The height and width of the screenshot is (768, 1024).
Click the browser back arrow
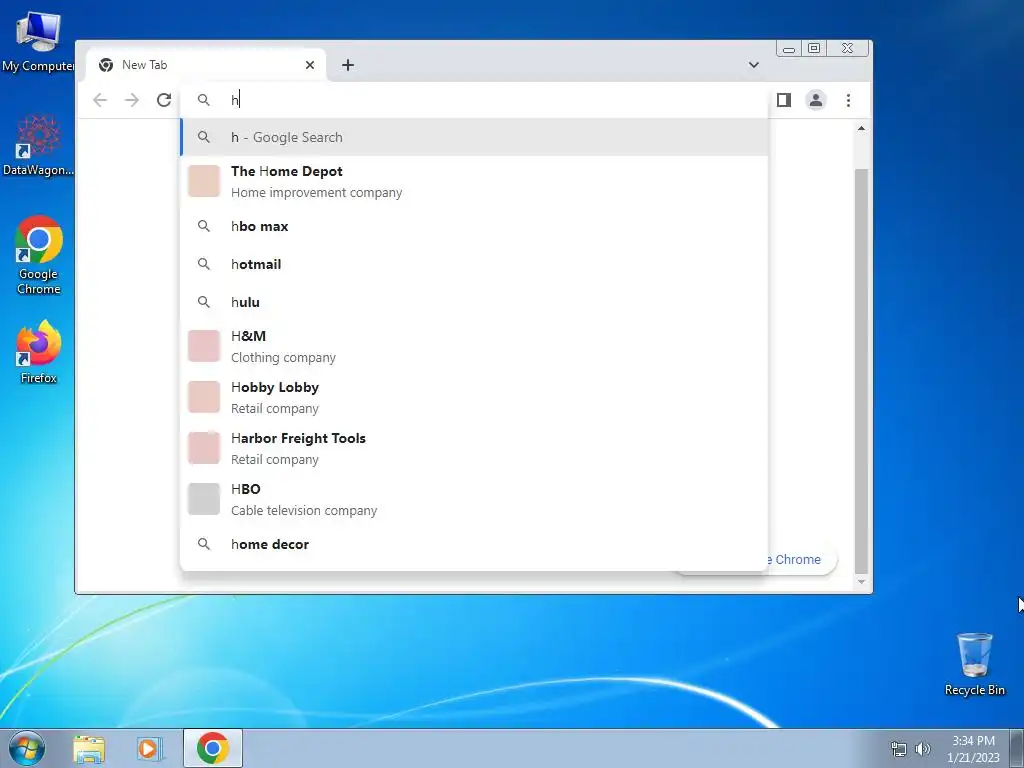click(100, 100)
